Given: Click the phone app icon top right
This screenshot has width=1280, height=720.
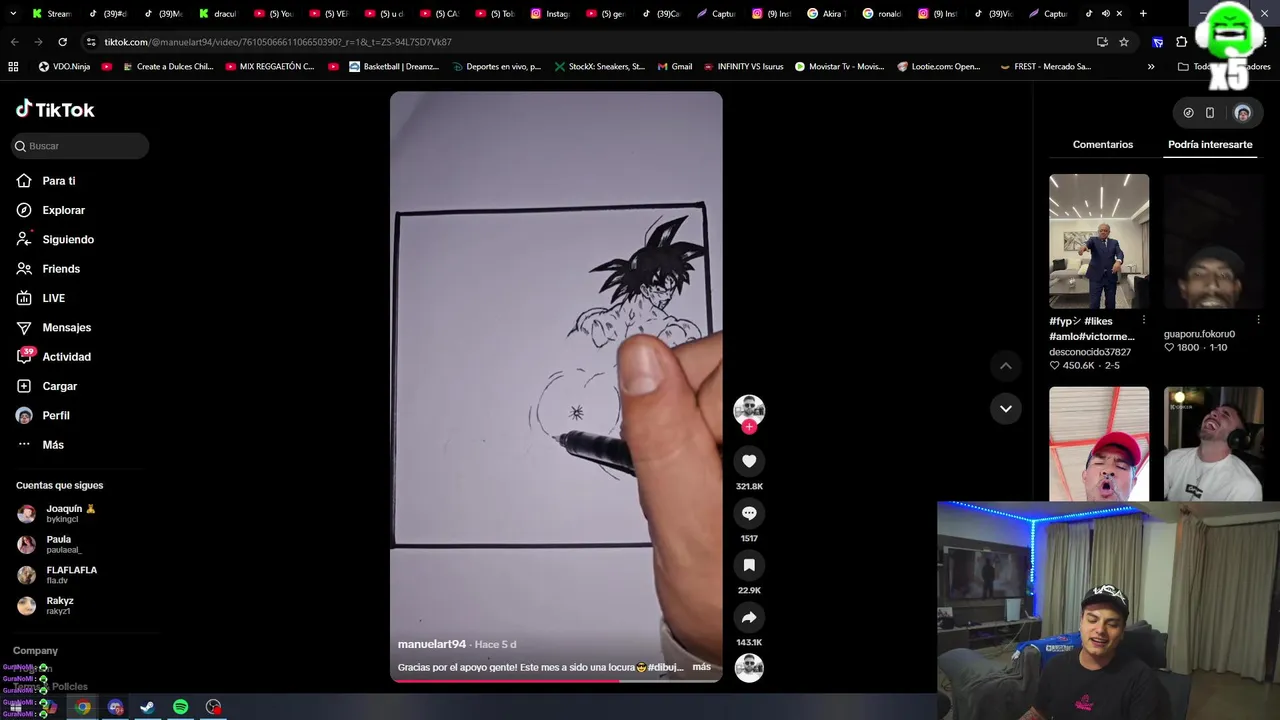Looking at the screenshot, I should [1210, 113].
